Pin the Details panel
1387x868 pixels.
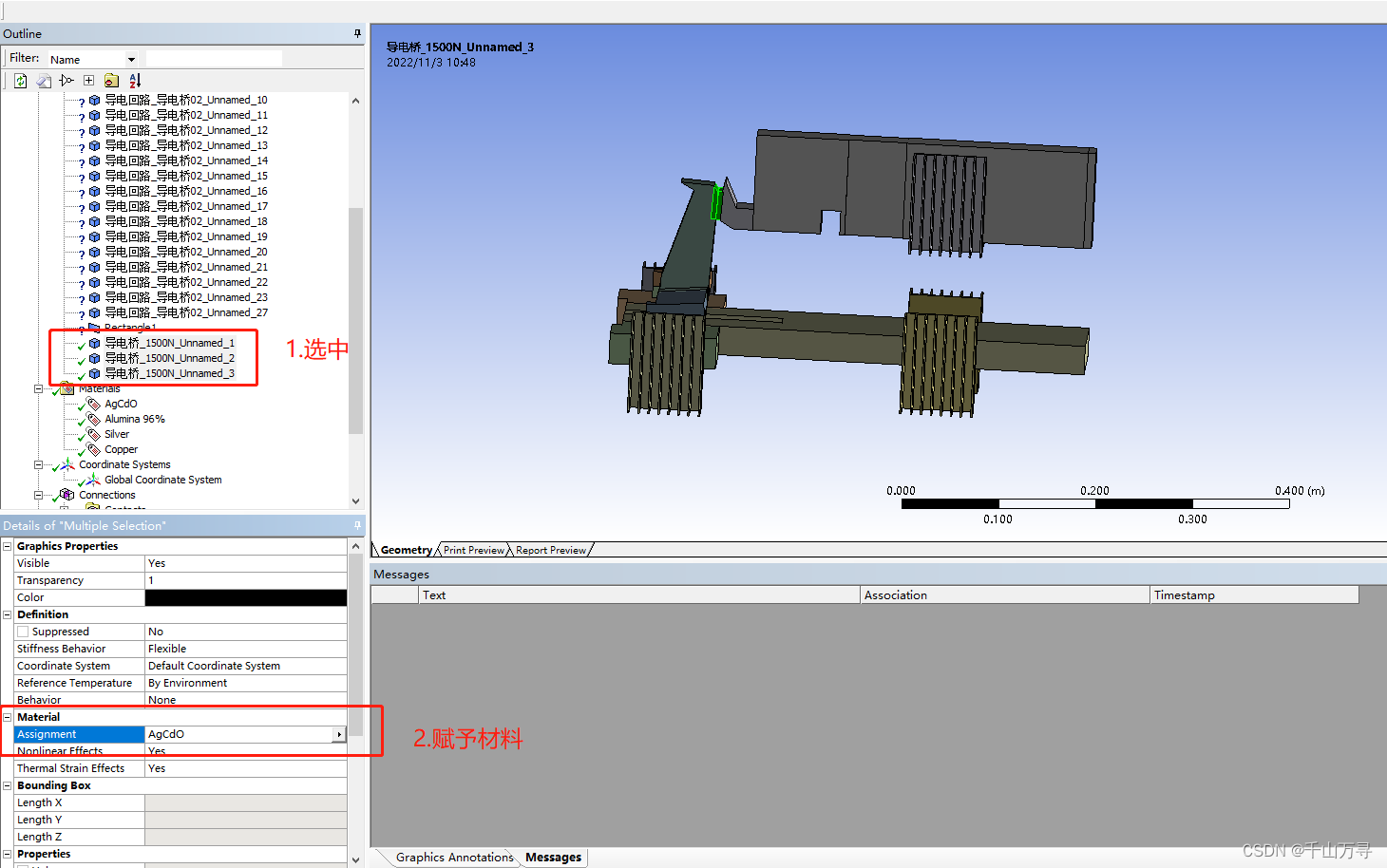pyautogui.click(x=357, y=525)
